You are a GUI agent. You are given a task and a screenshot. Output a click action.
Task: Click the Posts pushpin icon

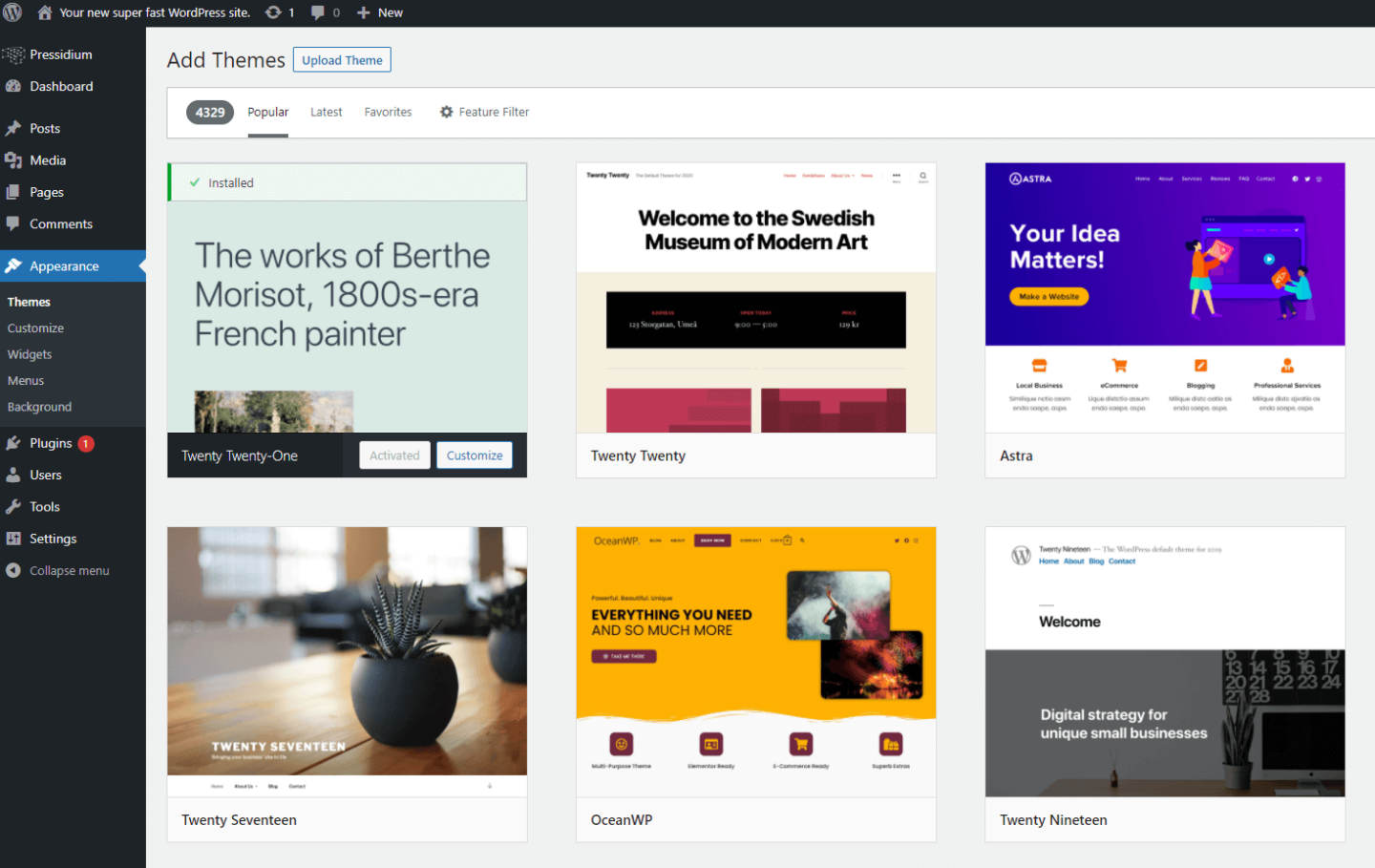[13, 128]
